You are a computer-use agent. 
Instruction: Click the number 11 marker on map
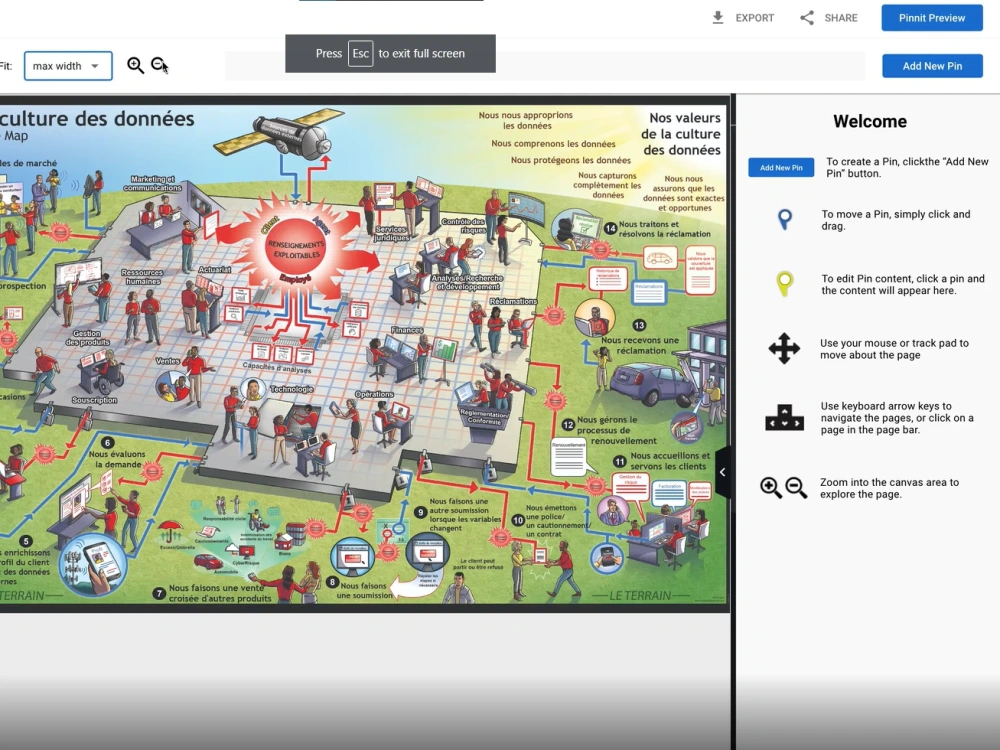pos(620,462)
